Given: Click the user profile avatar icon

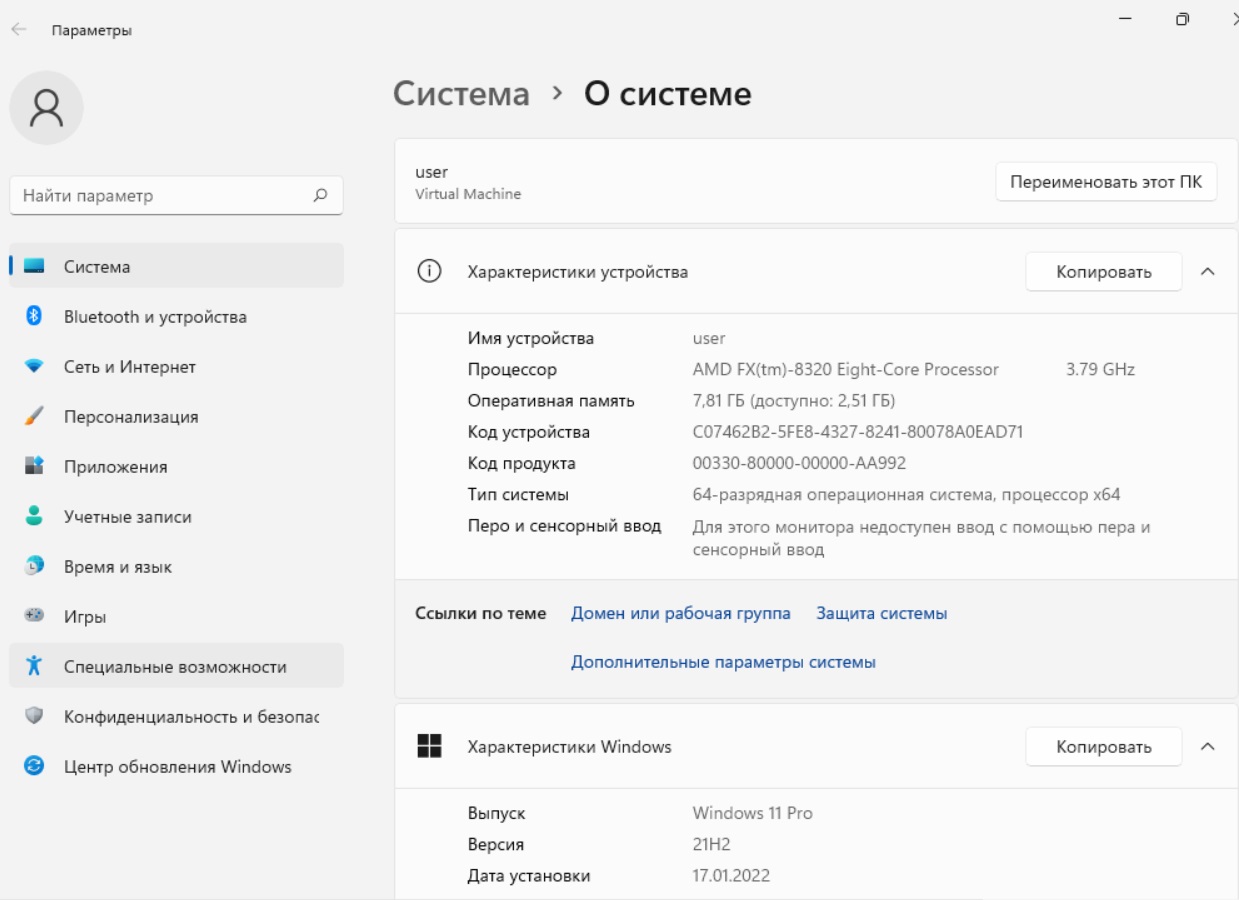Looking at the screenshot, I should point(46,108).
